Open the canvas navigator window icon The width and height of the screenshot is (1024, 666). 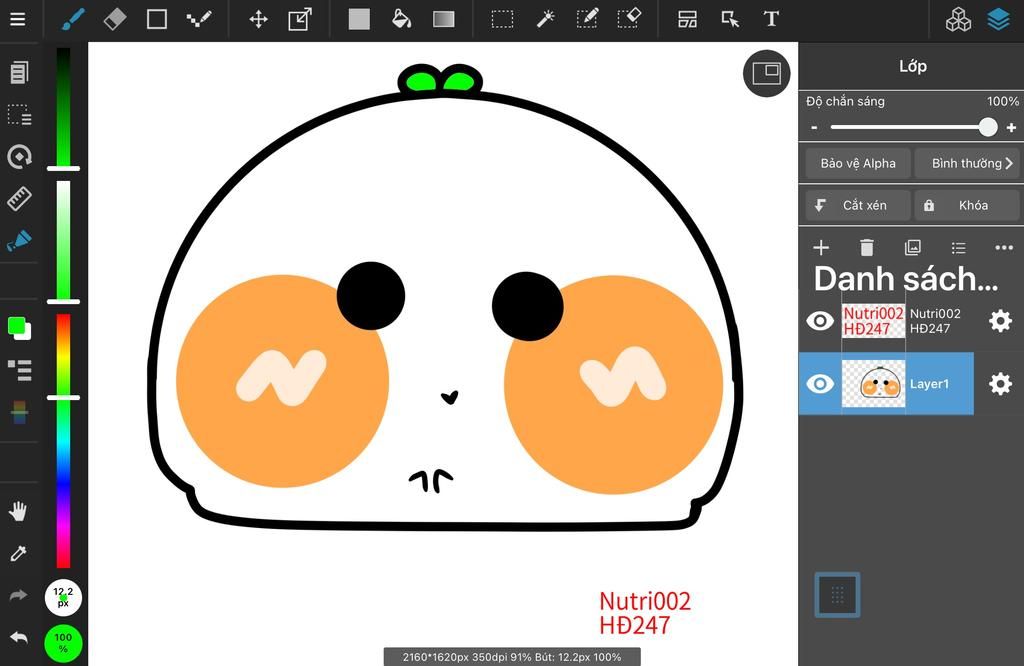[x=766, y=73]
